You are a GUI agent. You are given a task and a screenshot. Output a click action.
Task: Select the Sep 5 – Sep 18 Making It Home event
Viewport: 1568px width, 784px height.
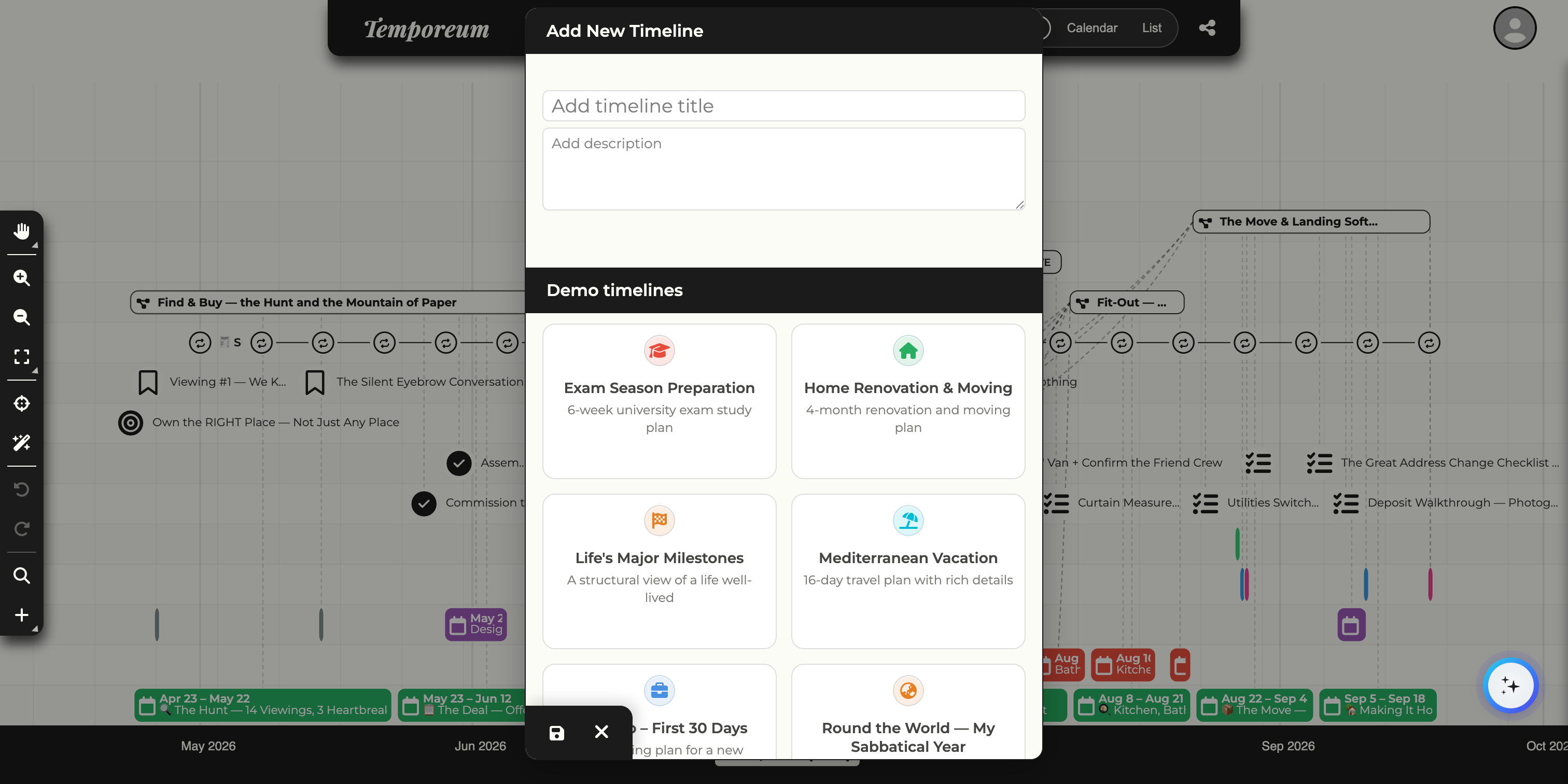coord(1378,705)
